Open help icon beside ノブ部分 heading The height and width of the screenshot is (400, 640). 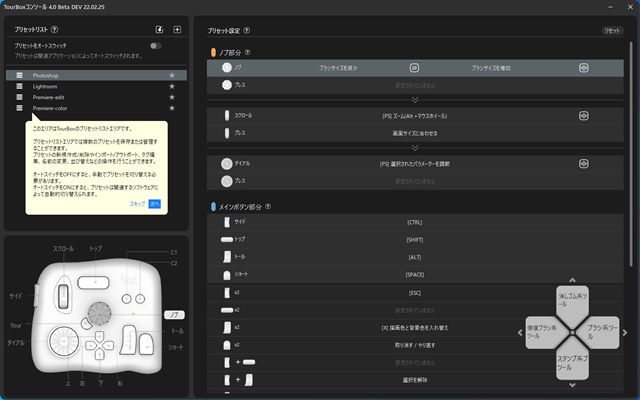tap(247, 52)
